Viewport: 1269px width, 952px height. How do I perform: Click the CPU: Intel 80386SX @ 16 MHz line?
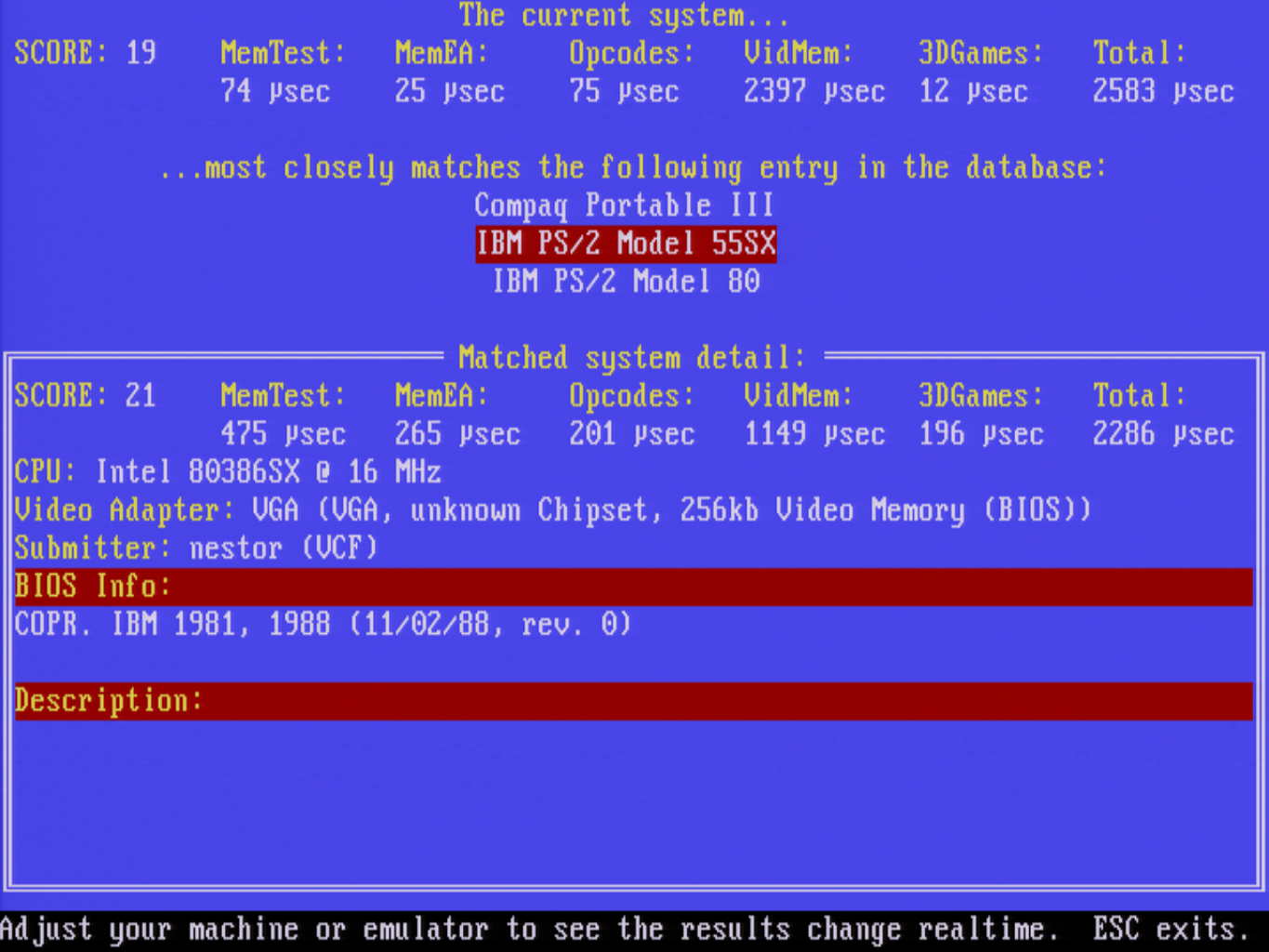point(228,472)
